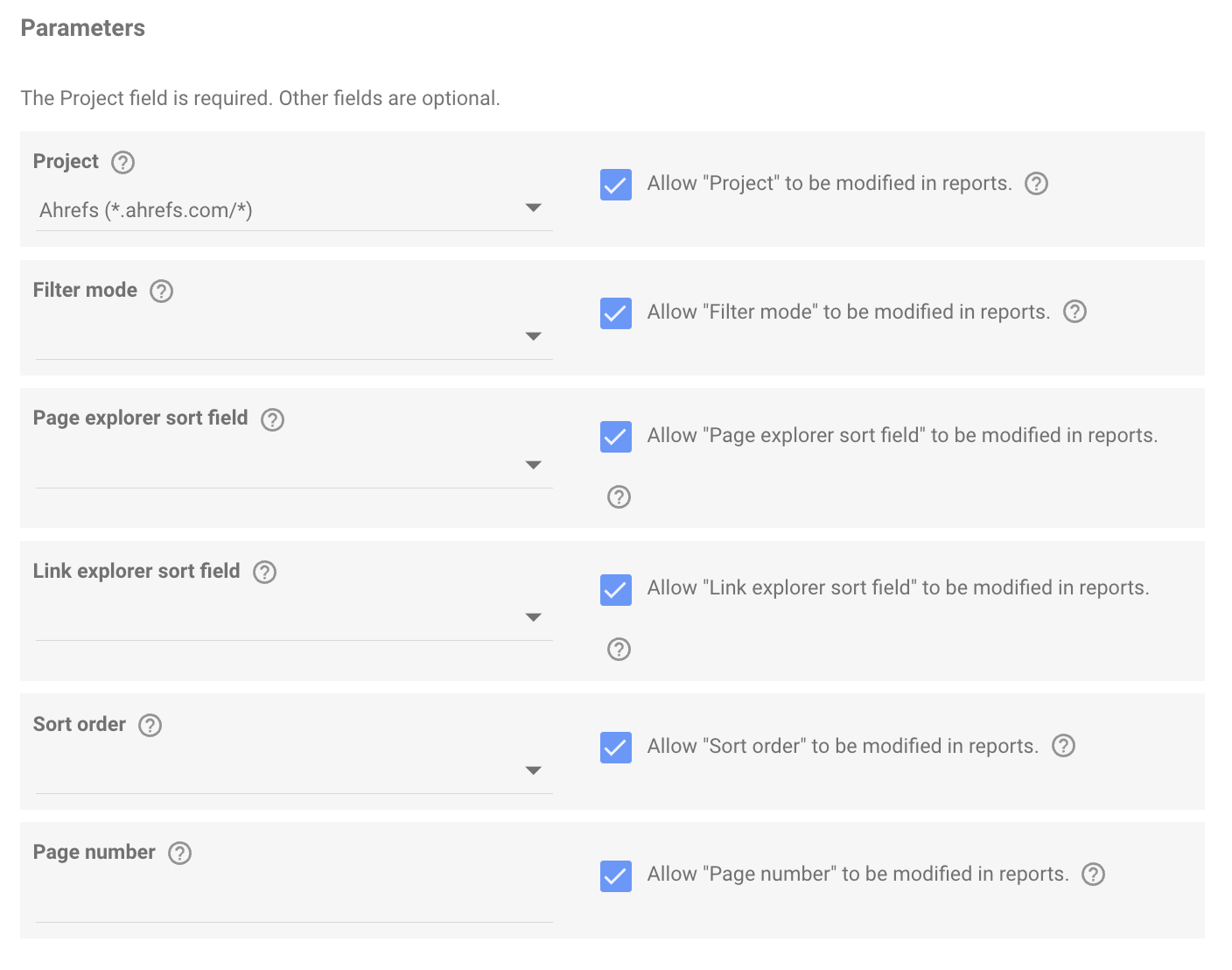This screenshot has height=970, width=1232.
Task: Show help for Link explorer sort field label
Action: pos(264,572)
